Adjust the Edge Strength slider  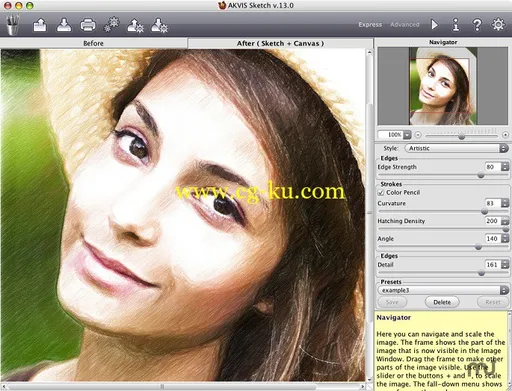click(481, 175)
